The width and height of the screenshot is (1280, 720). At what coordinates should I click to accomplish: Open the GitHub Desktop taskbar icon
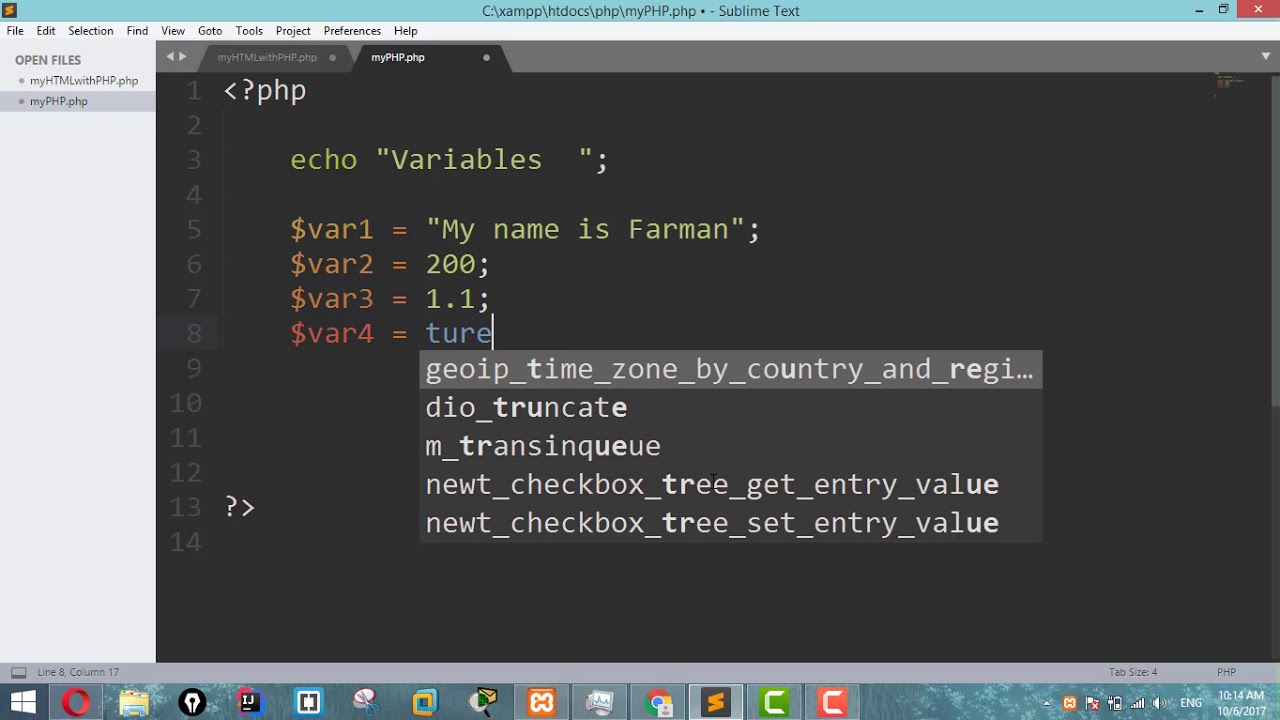192,702
